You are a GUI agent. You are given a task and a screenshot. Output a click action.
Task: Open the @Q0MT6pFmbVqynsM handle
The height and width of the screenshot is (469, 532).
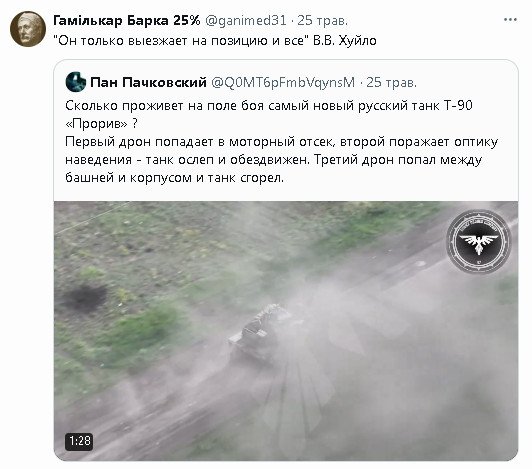[283, 82]
